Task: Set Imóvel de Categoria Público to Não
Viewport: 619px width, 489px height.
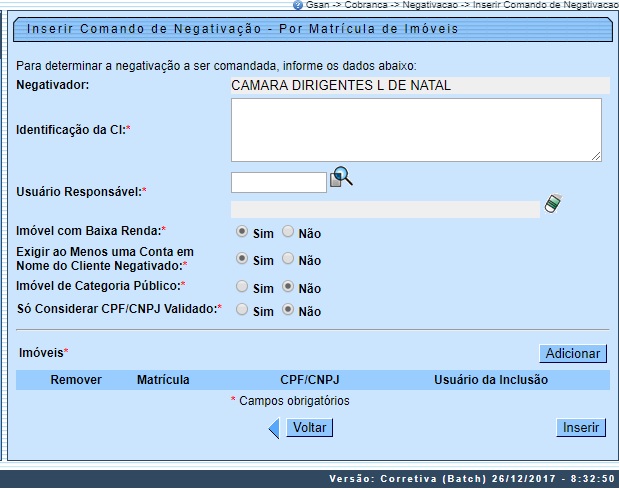Action: [x=288, y=287]
